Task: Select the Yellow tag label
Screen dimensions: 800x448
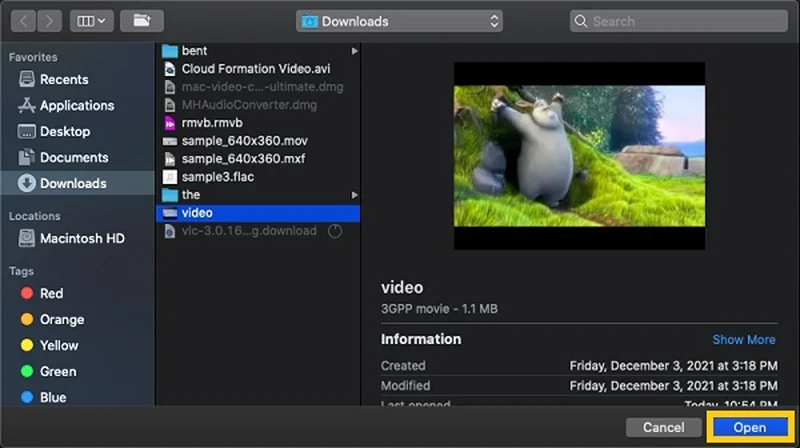Action: pyautogui.click(x=59, y=345)
